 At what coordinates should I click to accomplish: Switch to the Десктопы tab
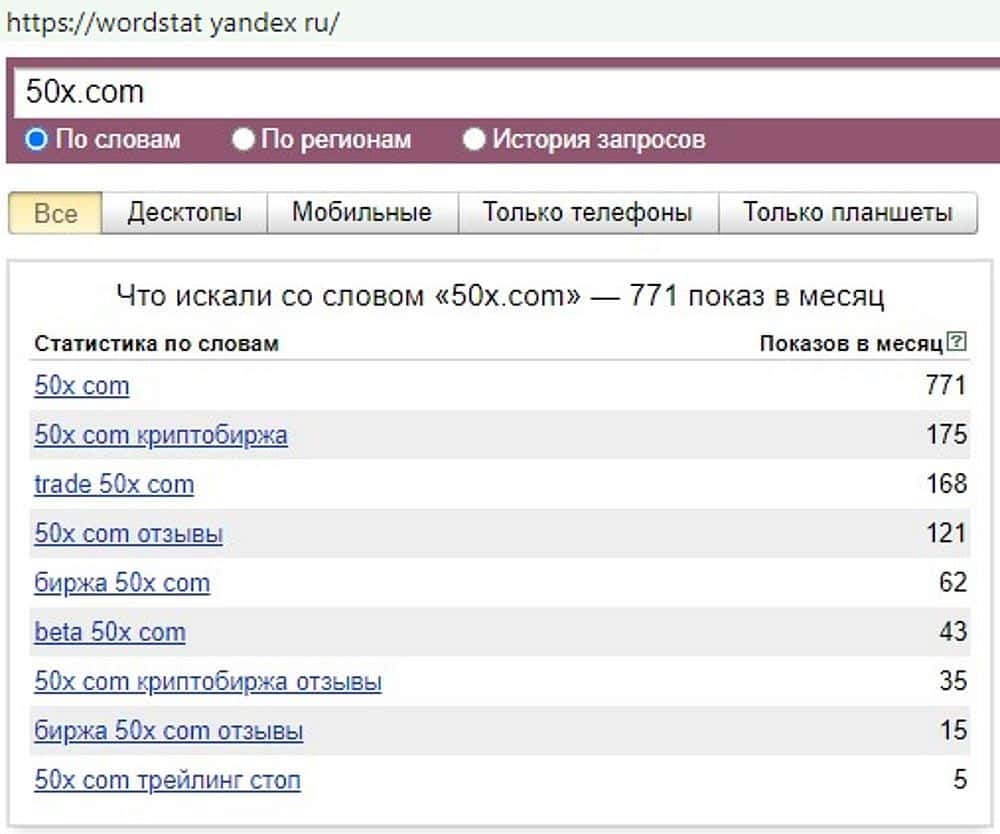tap(184, 213)
